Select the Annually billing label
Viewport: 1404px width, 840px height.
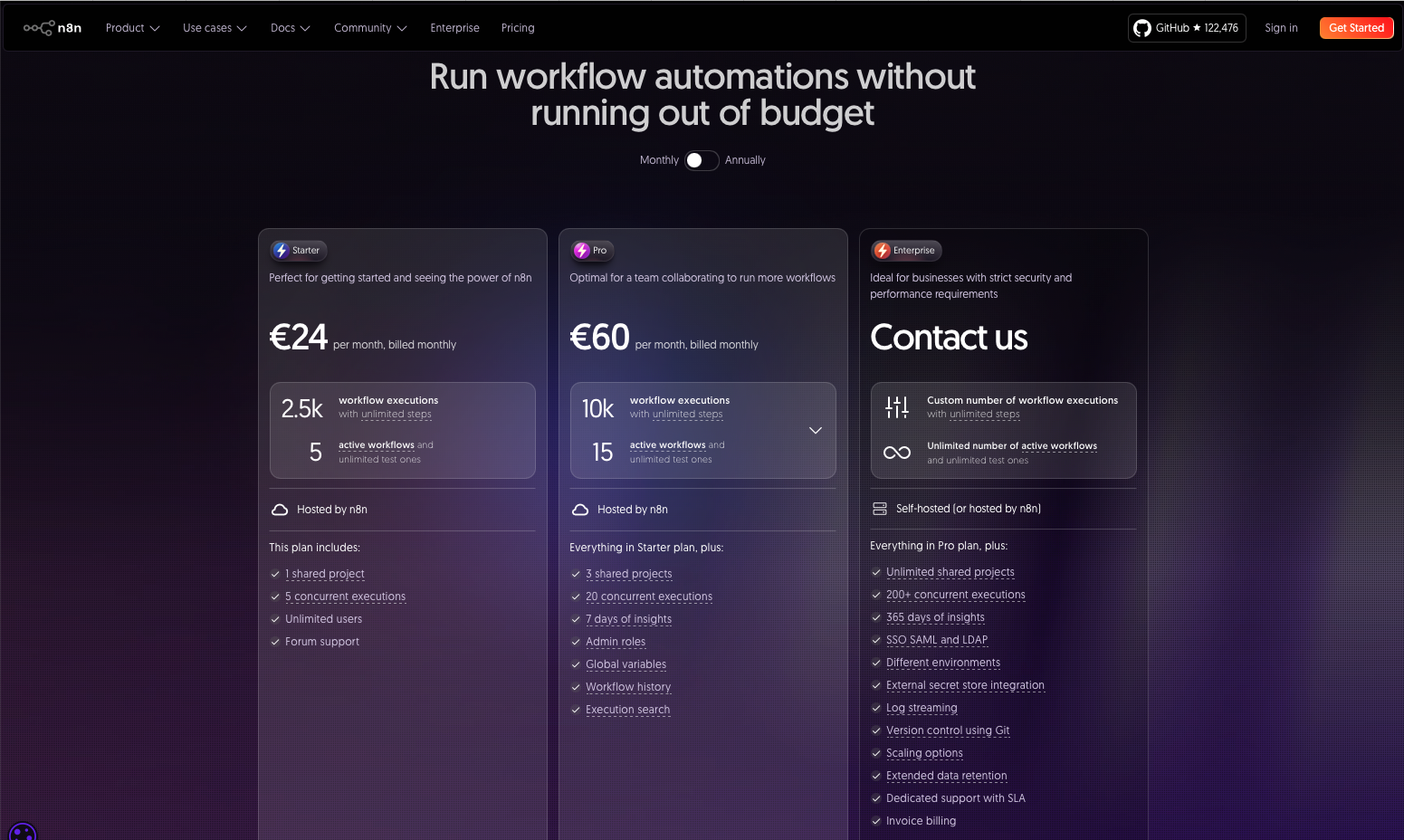(745, 160)
